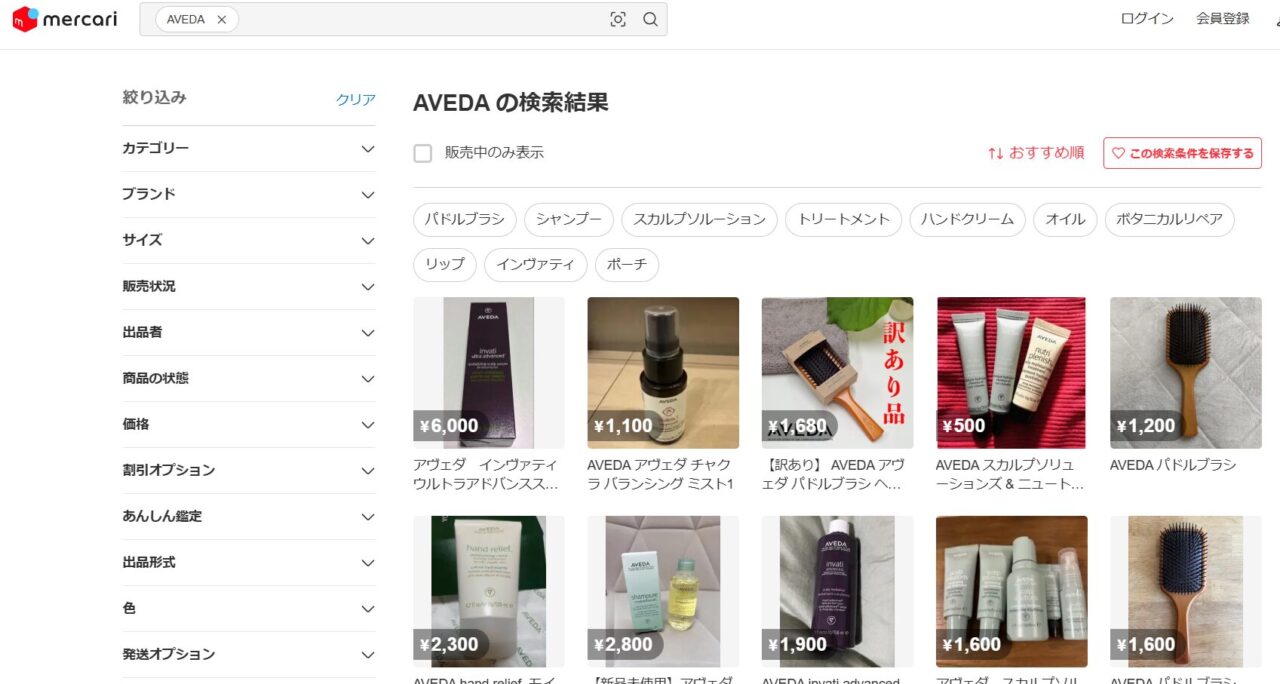Expand the 割引オプション filter

point(249,470)
